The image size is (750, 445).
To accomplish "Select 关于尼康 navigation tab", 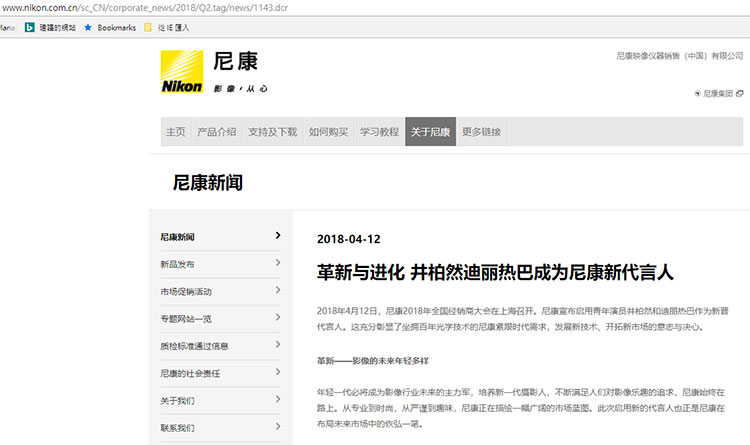I will 430,132.
